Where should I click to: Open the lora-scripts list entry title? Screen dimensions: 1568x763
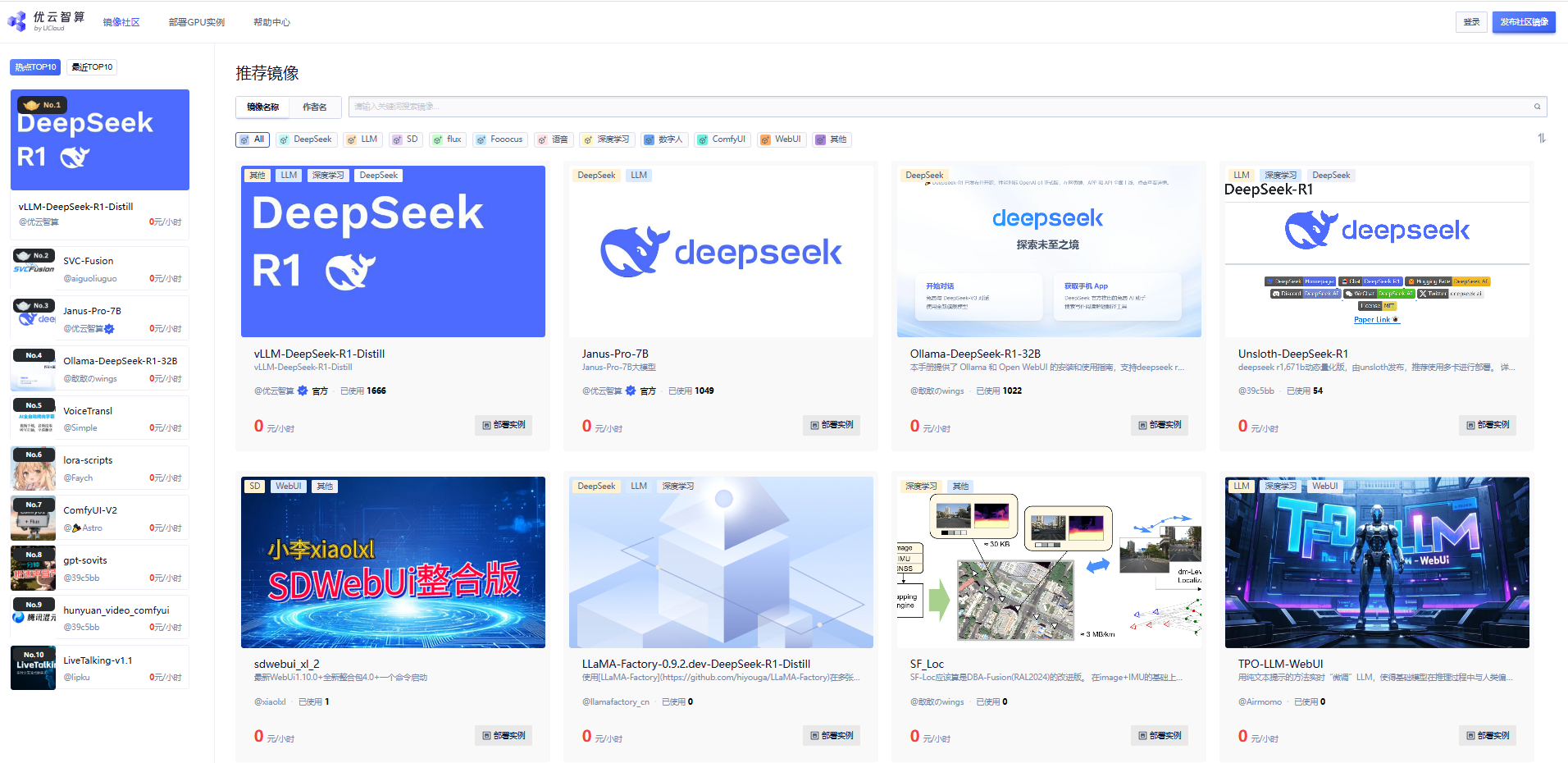point(88,460)
